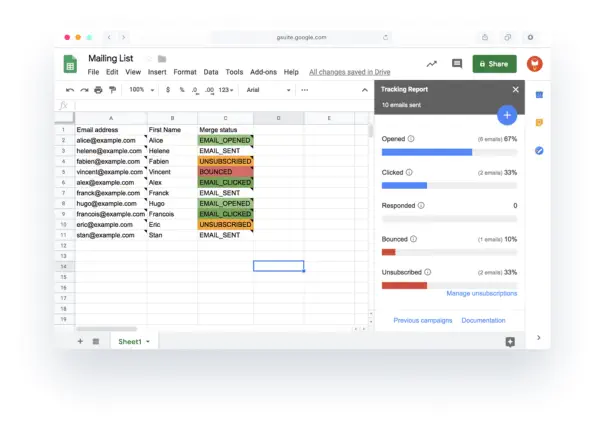Image resolution: width=605 pixels, height=431 pixels.
Task: Click the Opened blue progress bar
Action: point(427,152)
